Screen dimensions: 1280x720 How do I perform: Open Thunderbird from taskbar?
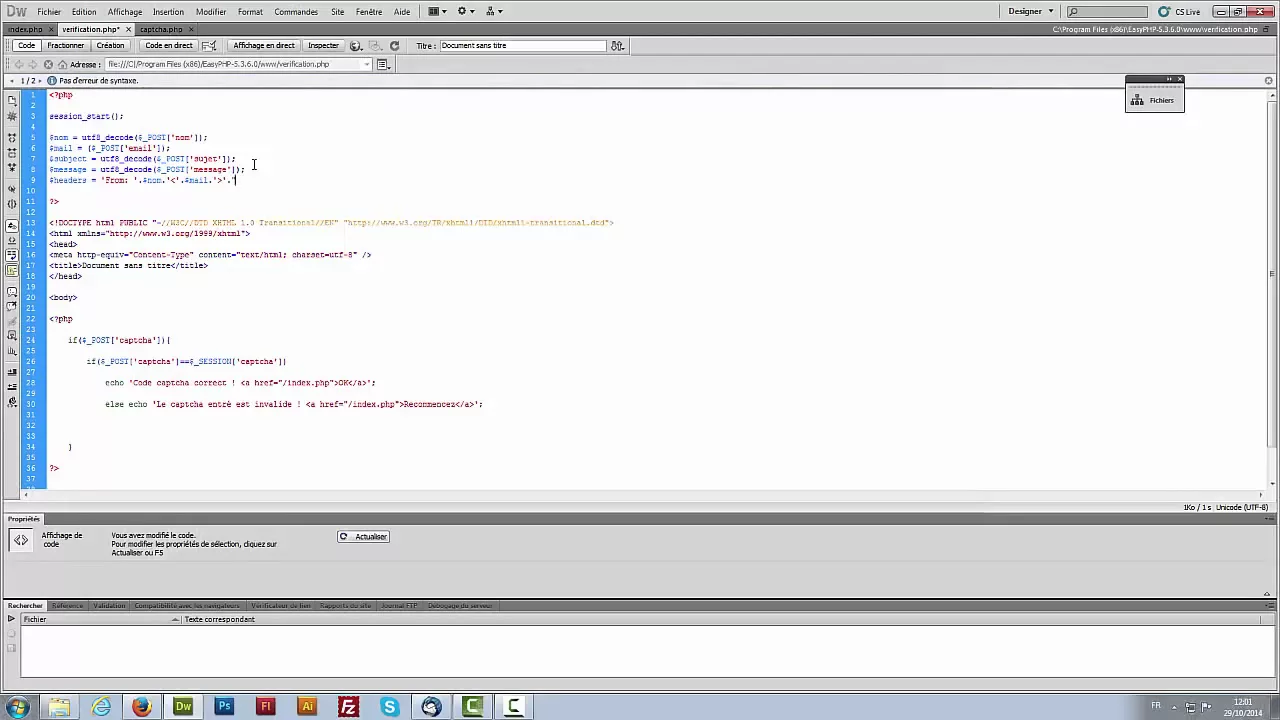point(431,707)
